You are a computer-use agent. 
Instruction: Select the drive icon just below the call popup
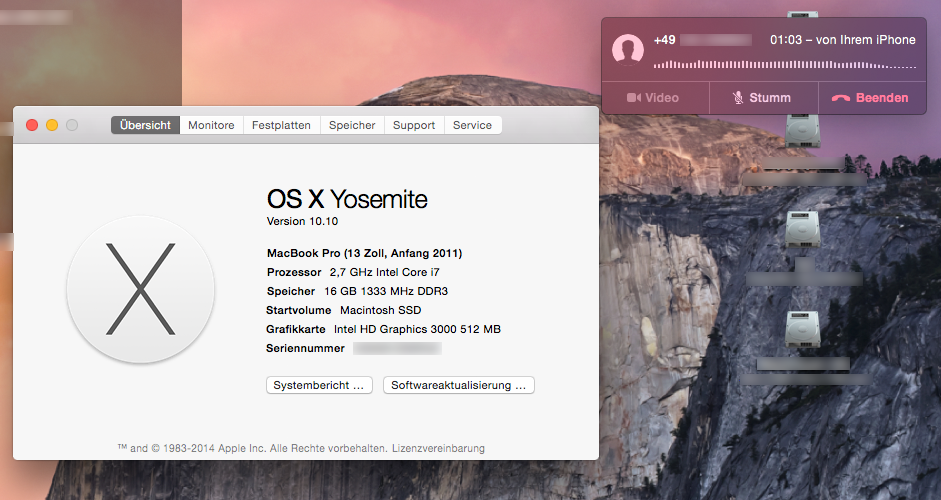803,131
